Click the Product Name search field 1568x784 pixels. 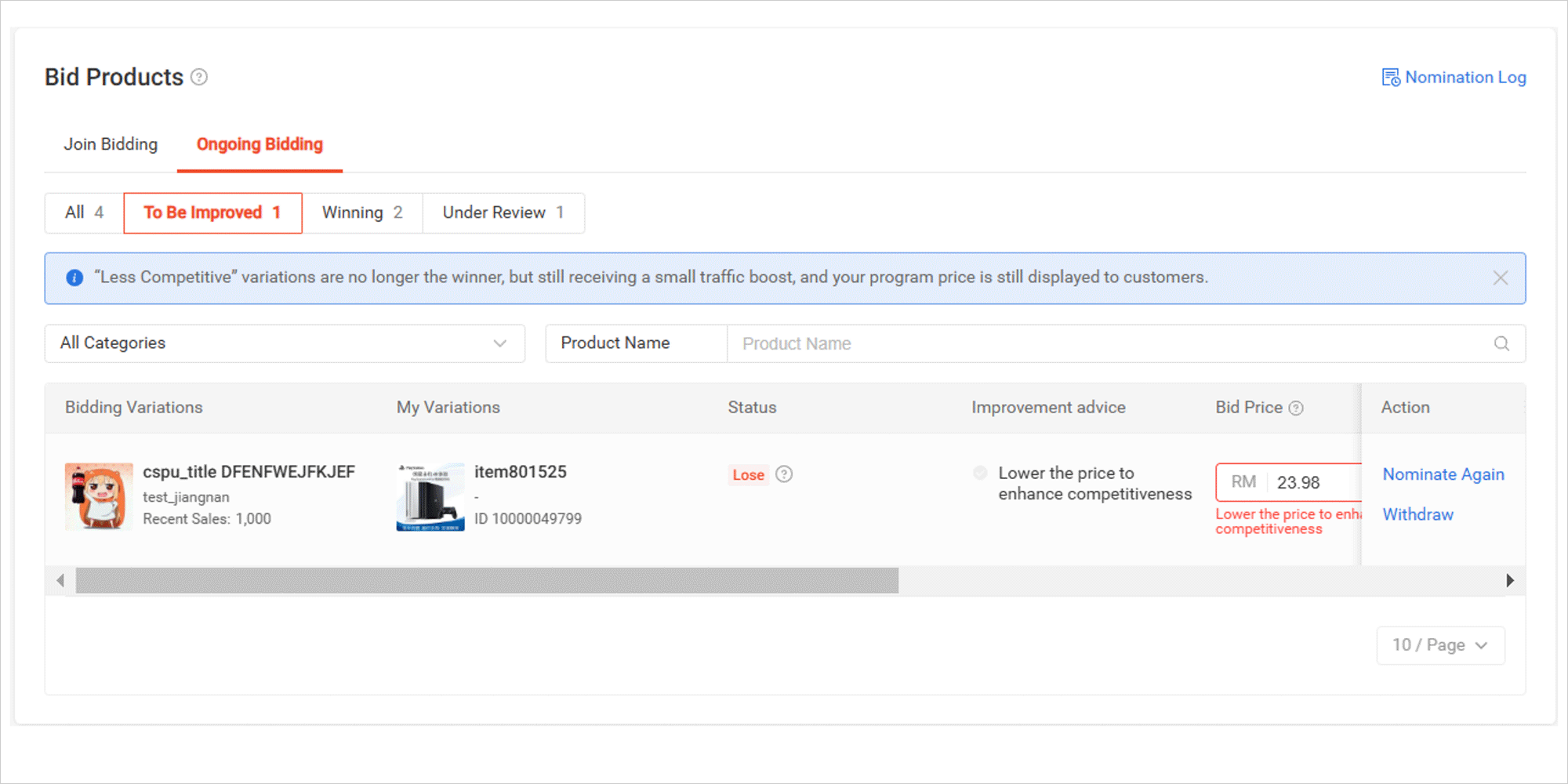pyautogui.click(x=1109, y=343)
